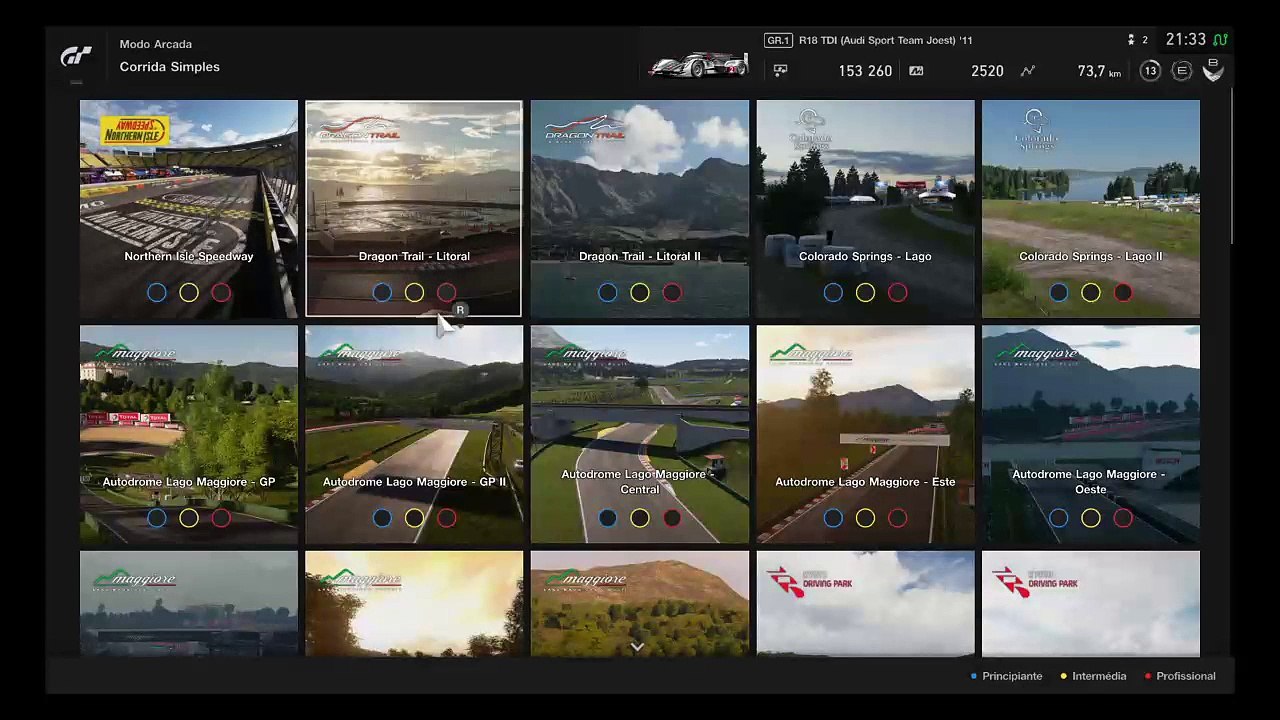
Task: Click the green network status icon
Action: coord(1221,40)
